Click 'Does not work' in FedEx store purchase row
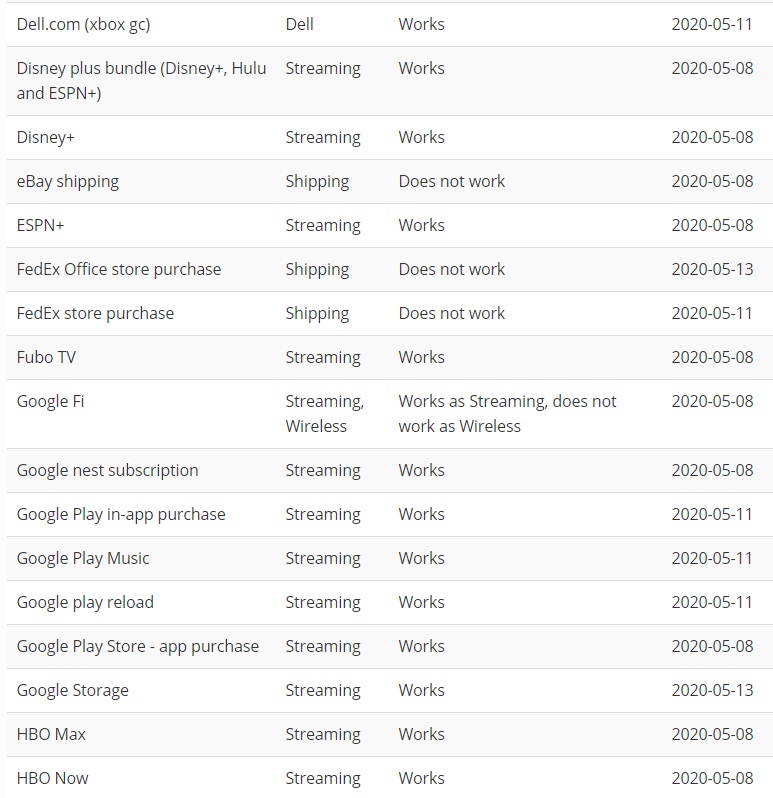The height and width of the screenshot is (798, 773). tap(452, 314)
